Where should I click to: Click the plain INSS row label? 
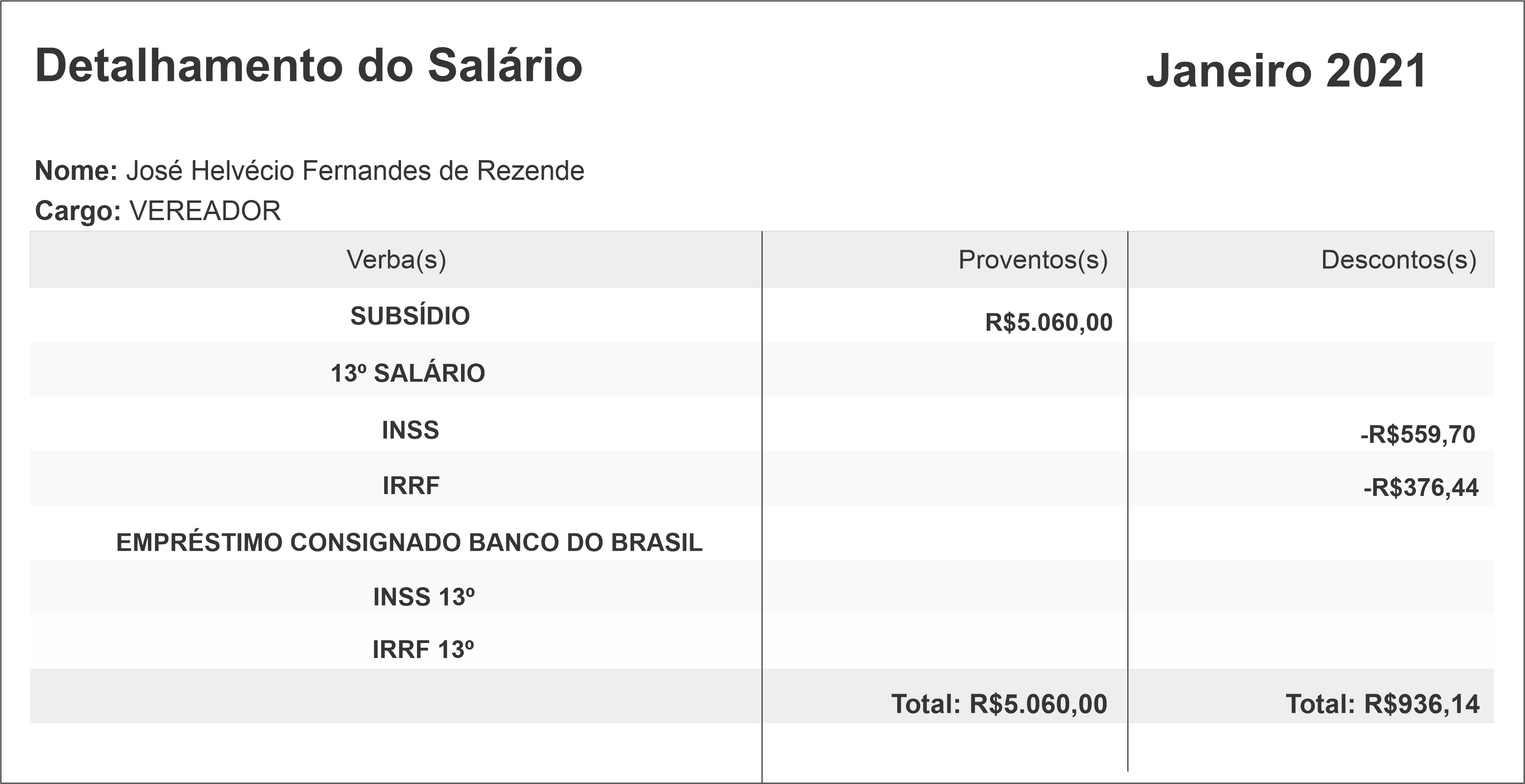(410, 430)
